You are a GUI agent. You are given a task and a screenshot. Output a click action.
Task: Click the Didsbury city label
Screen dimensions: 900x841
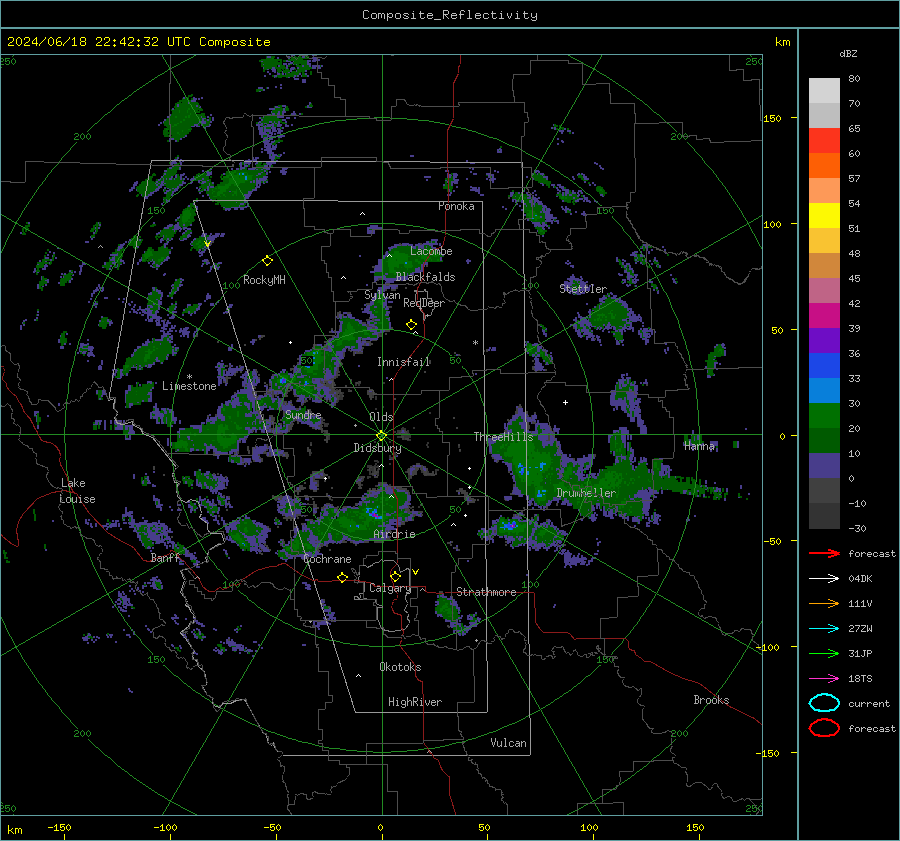coord(377,448)
